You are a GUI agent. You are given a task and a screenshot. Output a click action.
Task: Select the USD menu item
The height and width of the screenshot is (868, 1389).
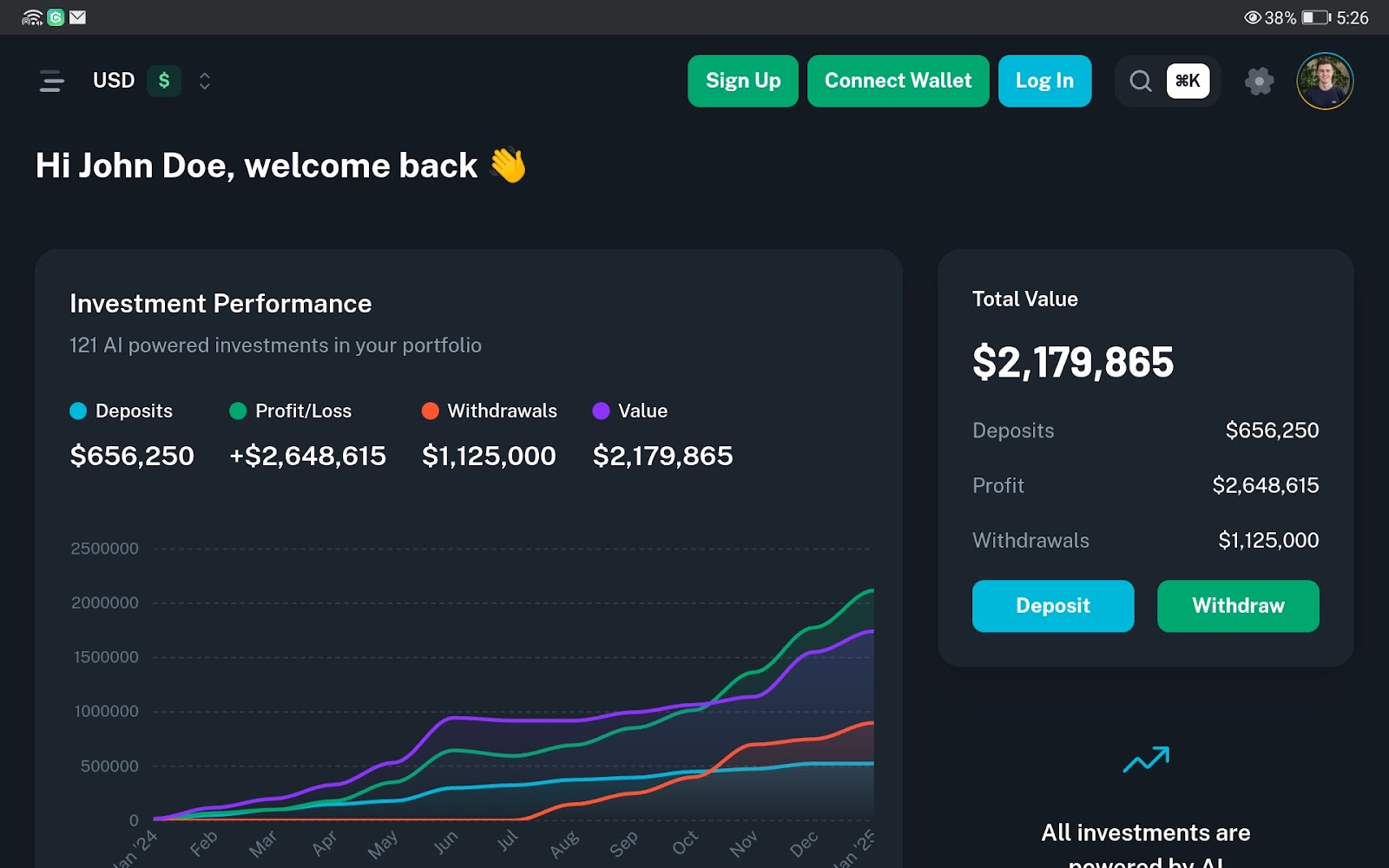pyautogui.click(x=114, y=81)
